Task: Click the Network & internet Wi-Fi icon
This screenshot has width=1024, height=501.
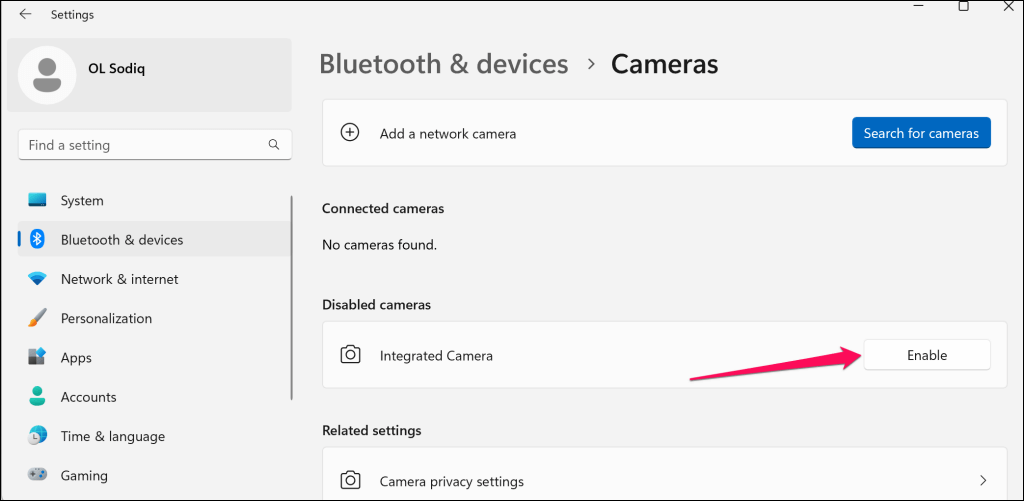Action: click(x=38, y=279)
